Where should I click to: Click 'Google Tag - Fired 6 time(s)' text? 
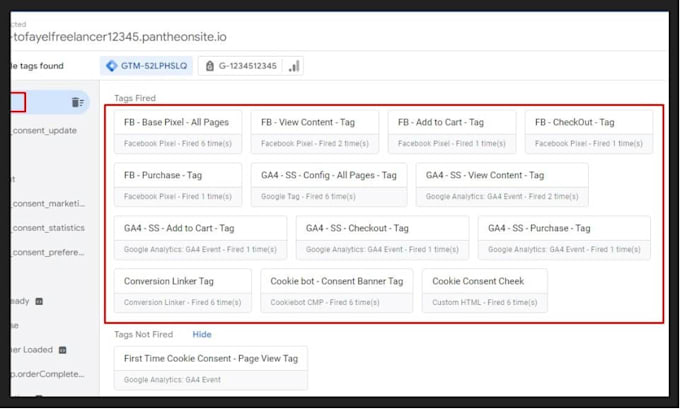coord(308,196)
